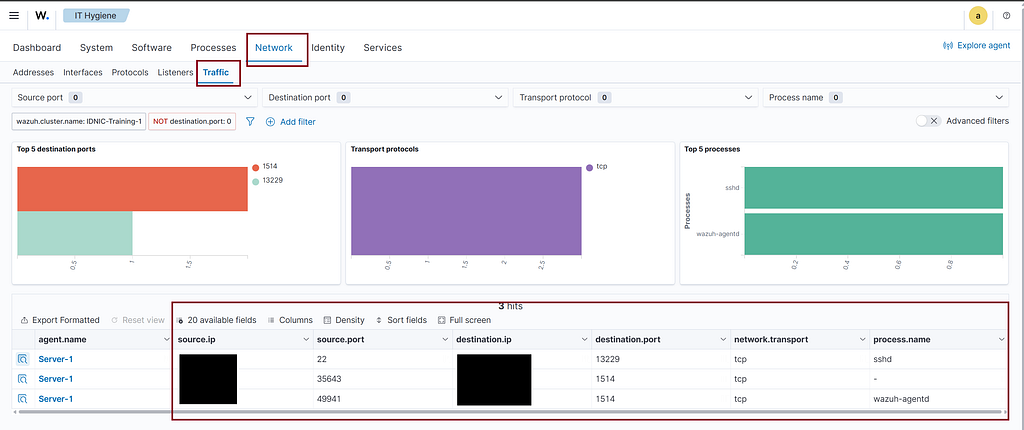Click Add filter button
This screenshot has width=1024, height=430.
291,122
